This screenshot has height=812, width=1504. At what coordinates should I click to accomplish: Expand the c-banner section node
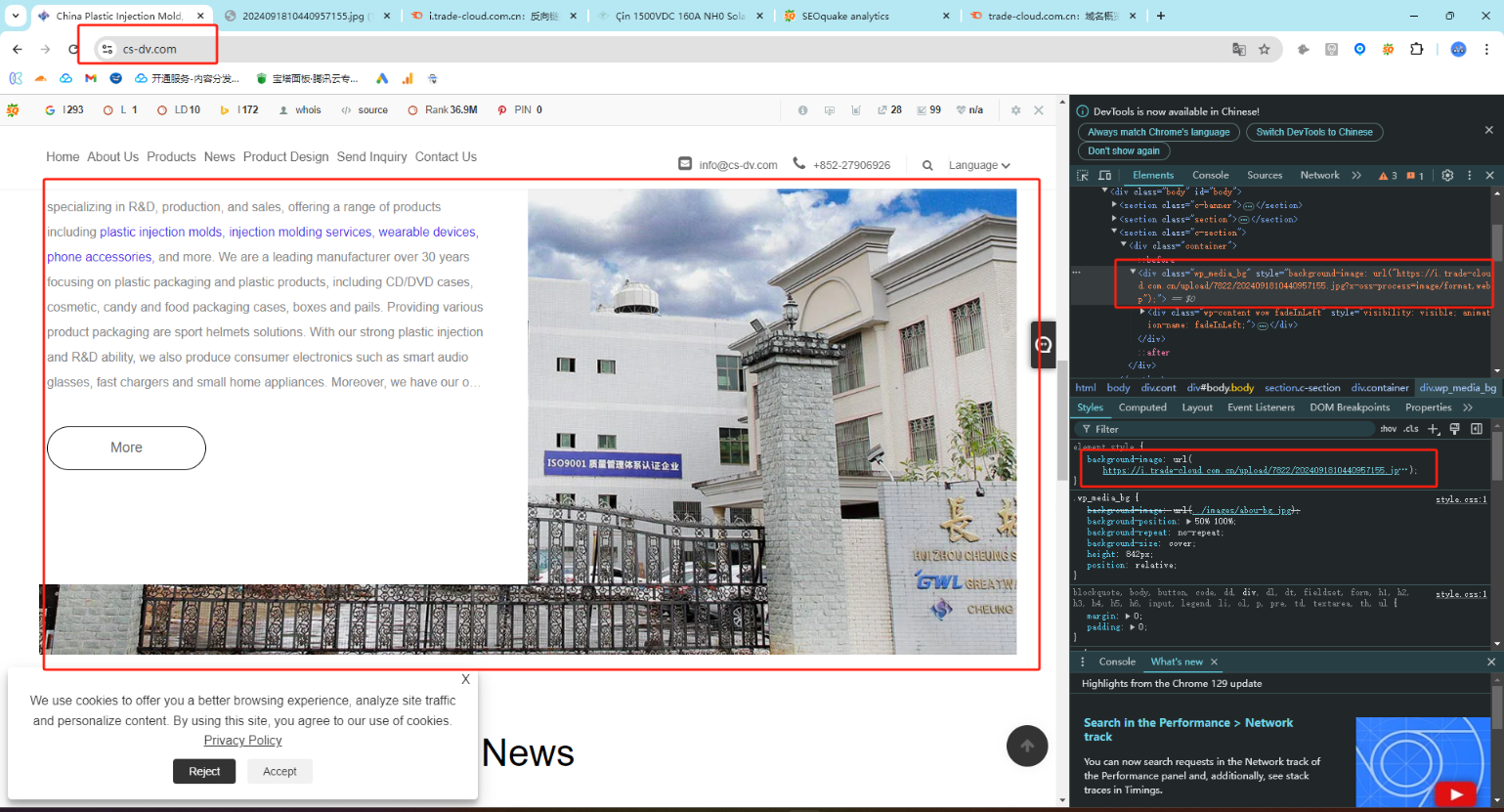[x=1114, y=205]
